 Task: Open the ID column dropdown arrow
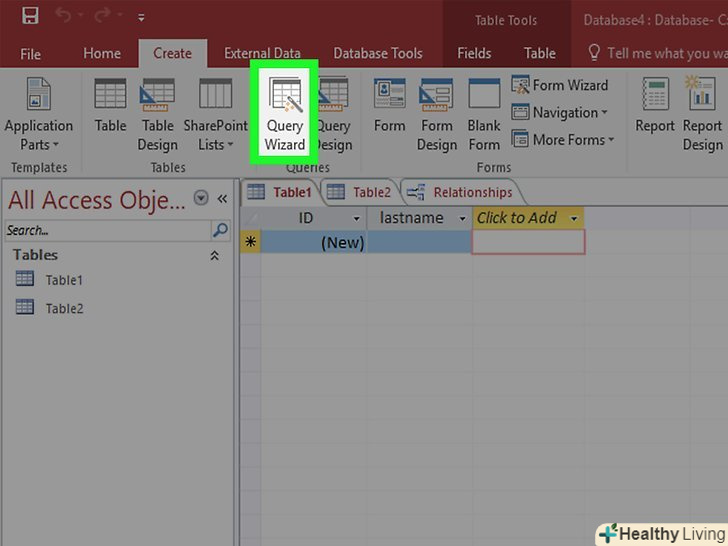coord(357,219)
